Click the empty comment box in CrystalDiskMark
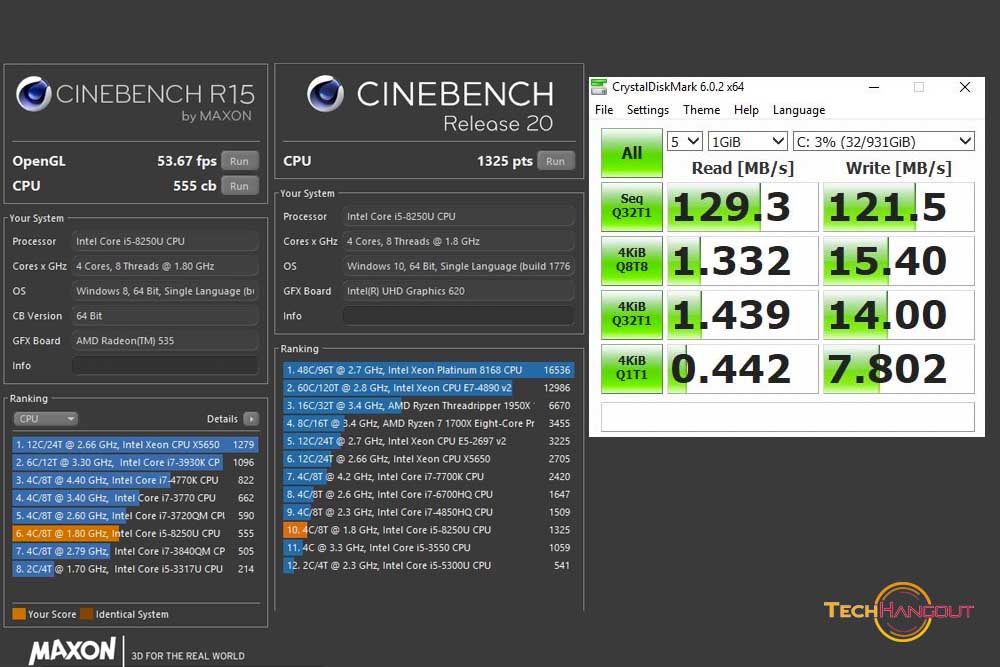Viewport: 1000px width, 667px height. click(788, 416)
